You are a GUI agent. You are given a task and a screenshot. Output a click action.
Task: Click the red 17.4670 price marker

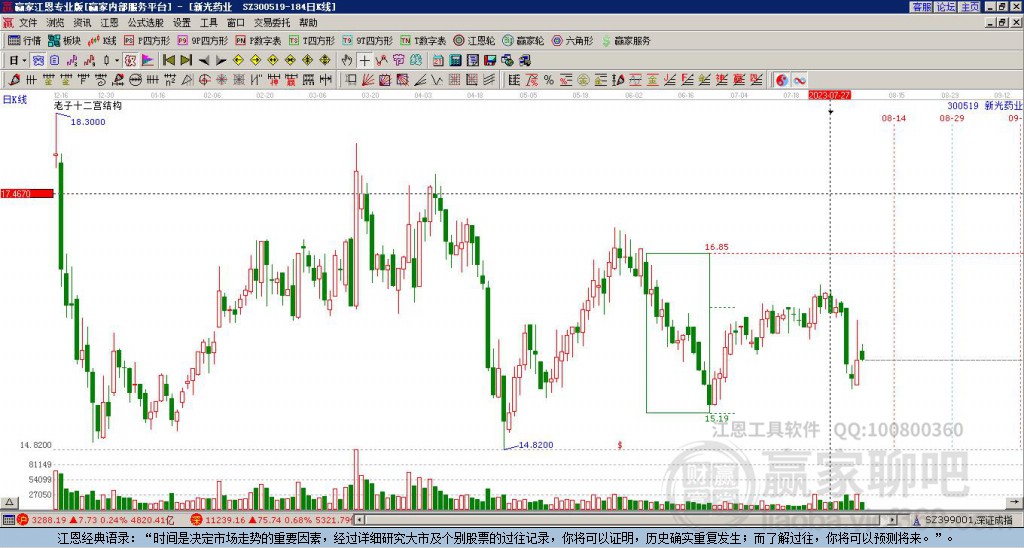click(x=27, y=194)
